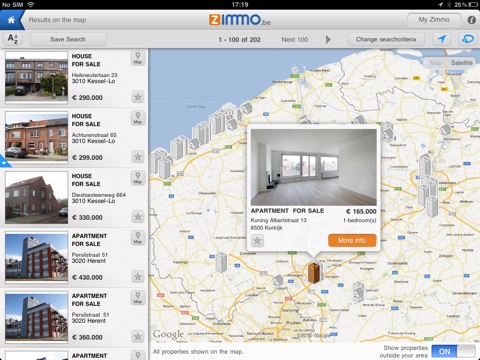Open the My Zimmo button
480x360 pixels.
coord(434,20)
